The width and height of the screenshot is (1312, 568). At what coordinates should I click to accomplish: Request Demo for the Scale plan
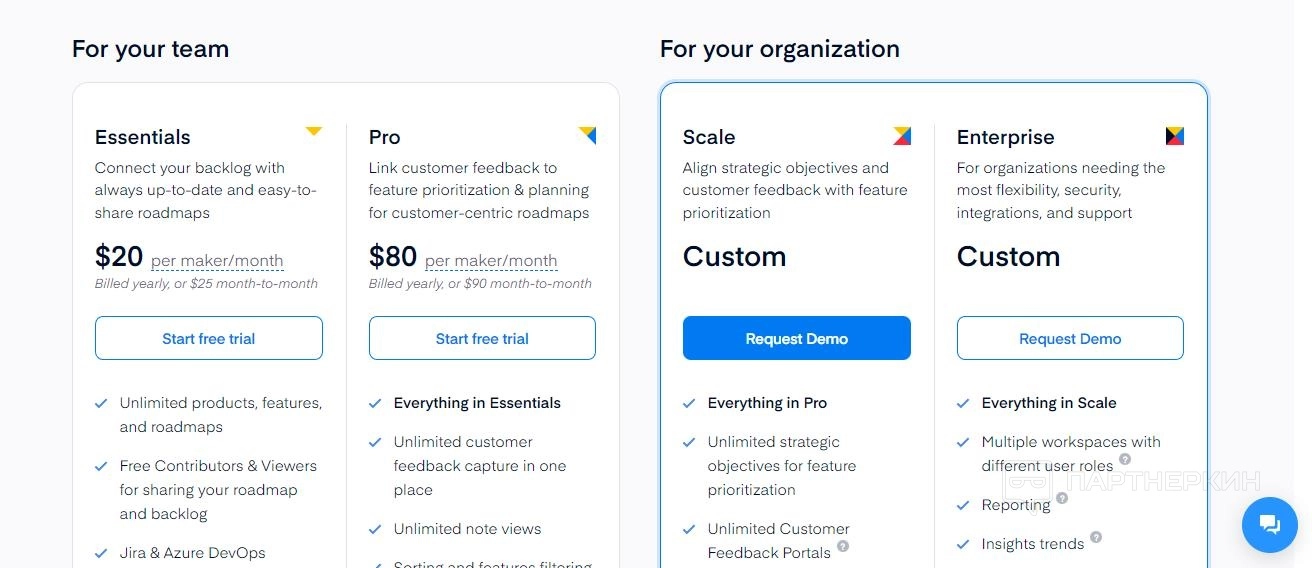pyautogui.click(x=796, y=339)
